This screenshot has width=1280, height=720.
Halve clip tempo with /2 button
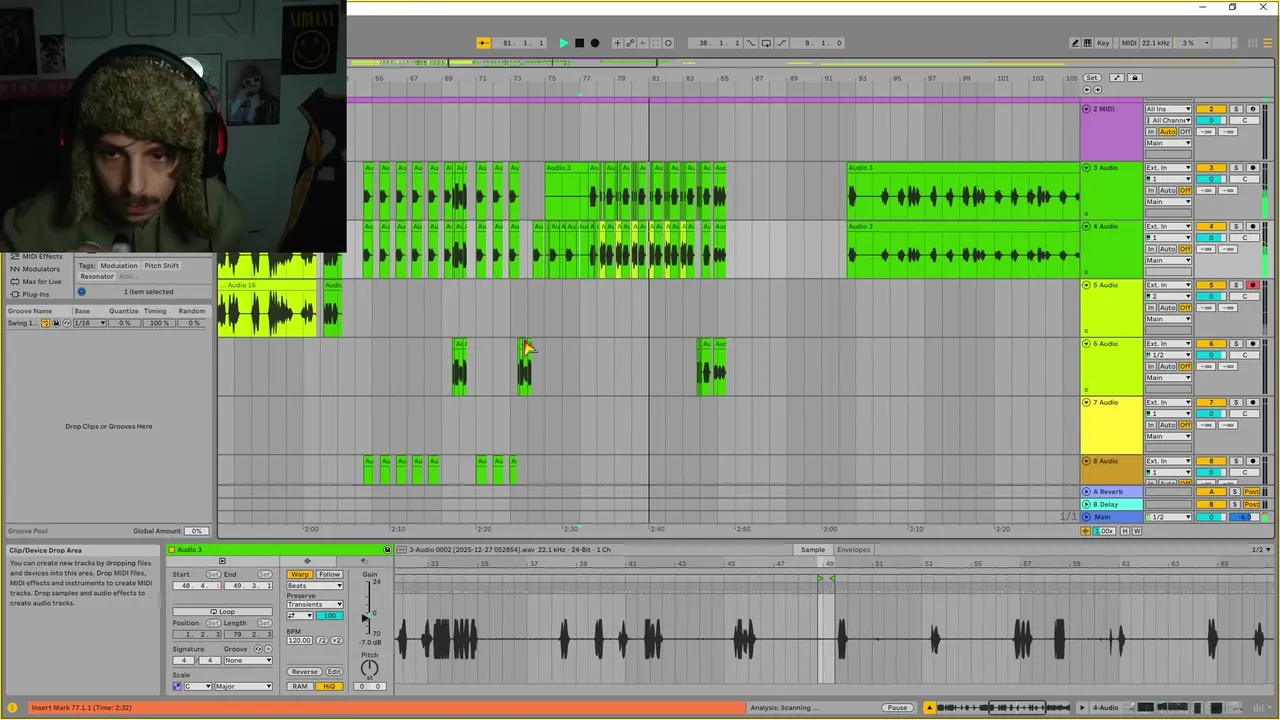pyautogui.click(x=323, y=640)
